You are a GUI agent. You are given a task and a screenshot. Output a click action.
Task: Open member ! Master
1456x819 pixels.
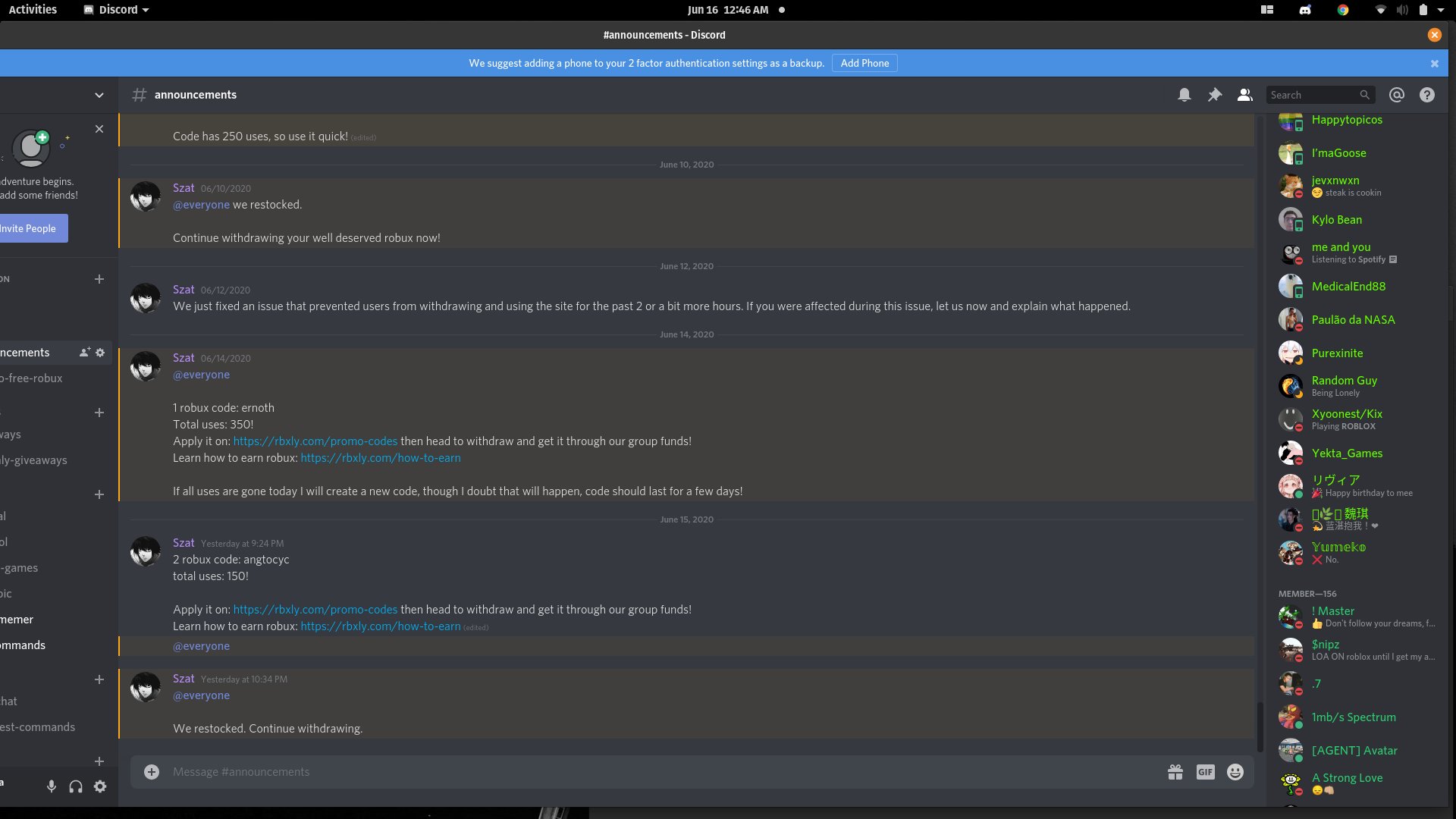pyautogui.click(x=1357, y=617)
